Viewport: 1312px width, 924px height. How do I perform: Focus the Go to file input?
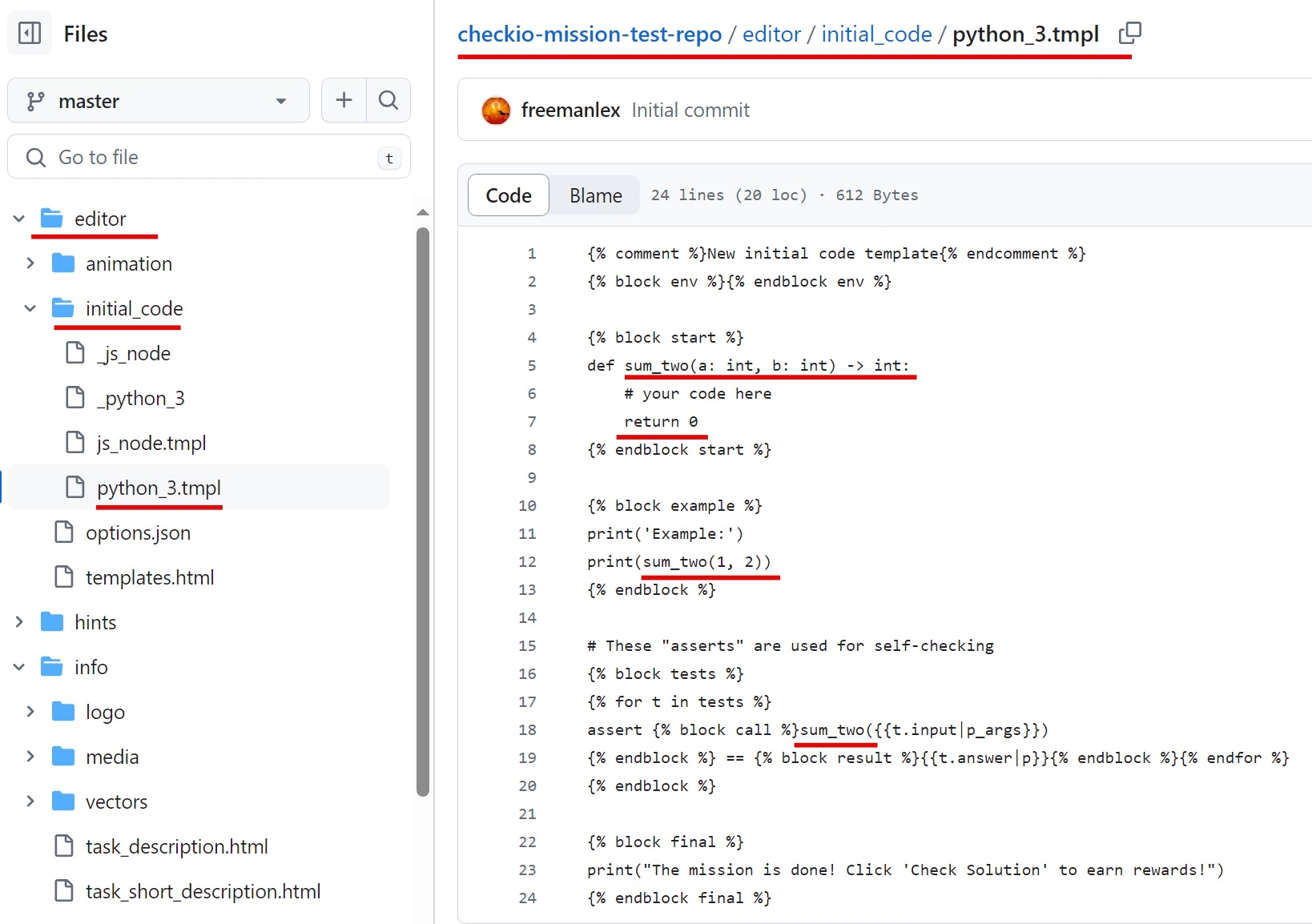click(209, 157)
